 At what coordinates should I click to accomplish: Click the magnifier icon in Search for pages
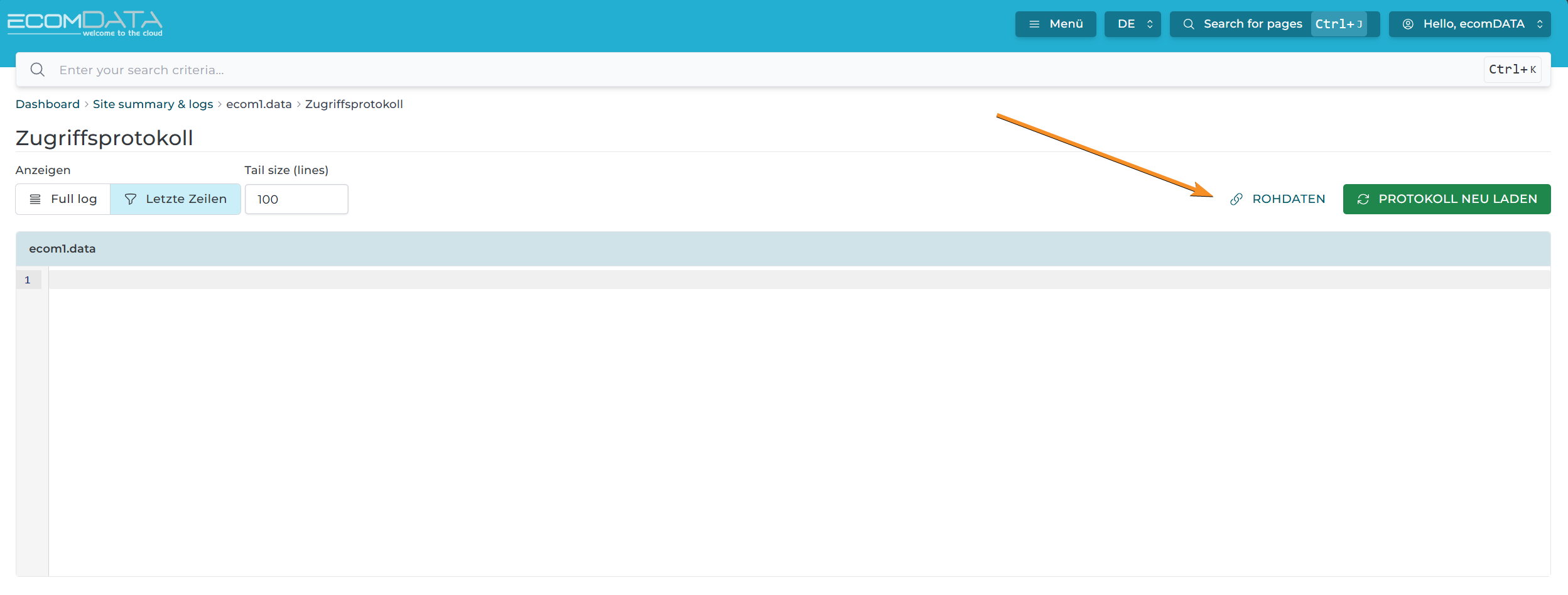coord(1188,24)
